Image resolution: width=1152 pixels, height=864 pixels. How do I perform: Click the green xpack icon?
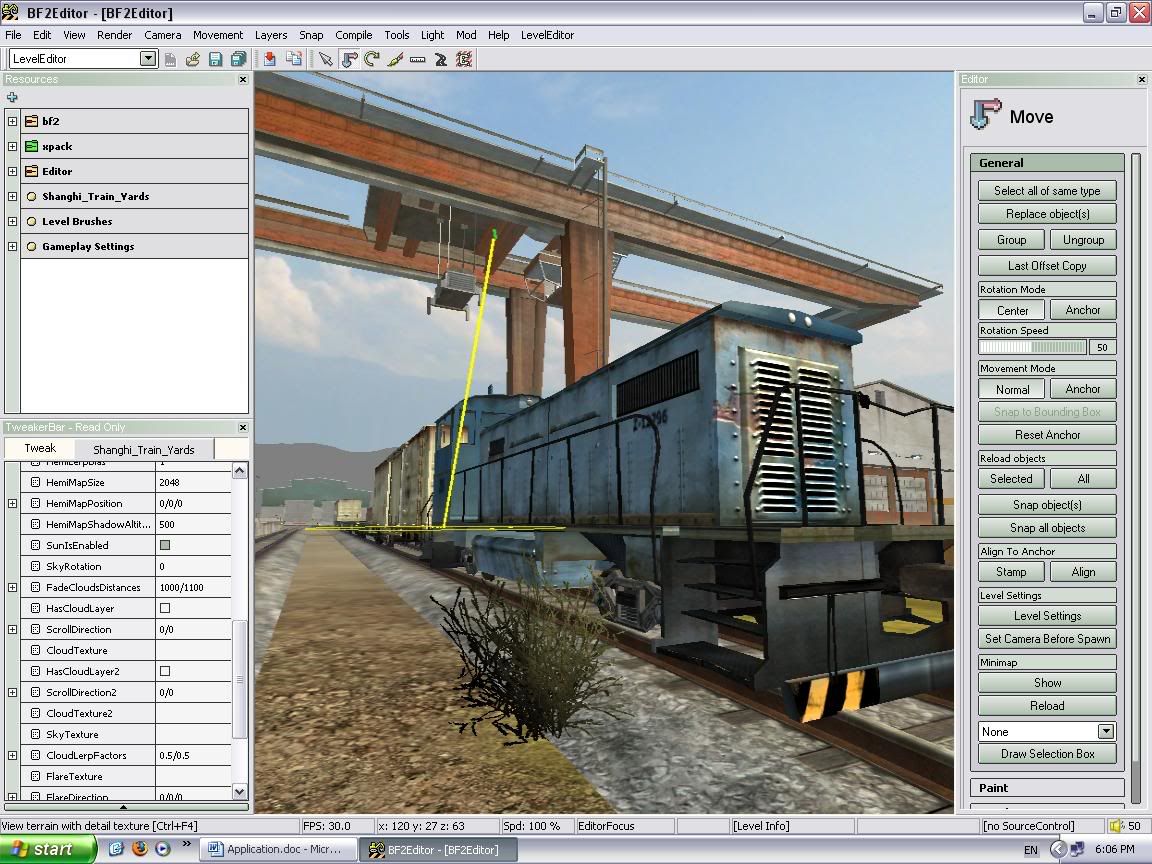[31, 146]
